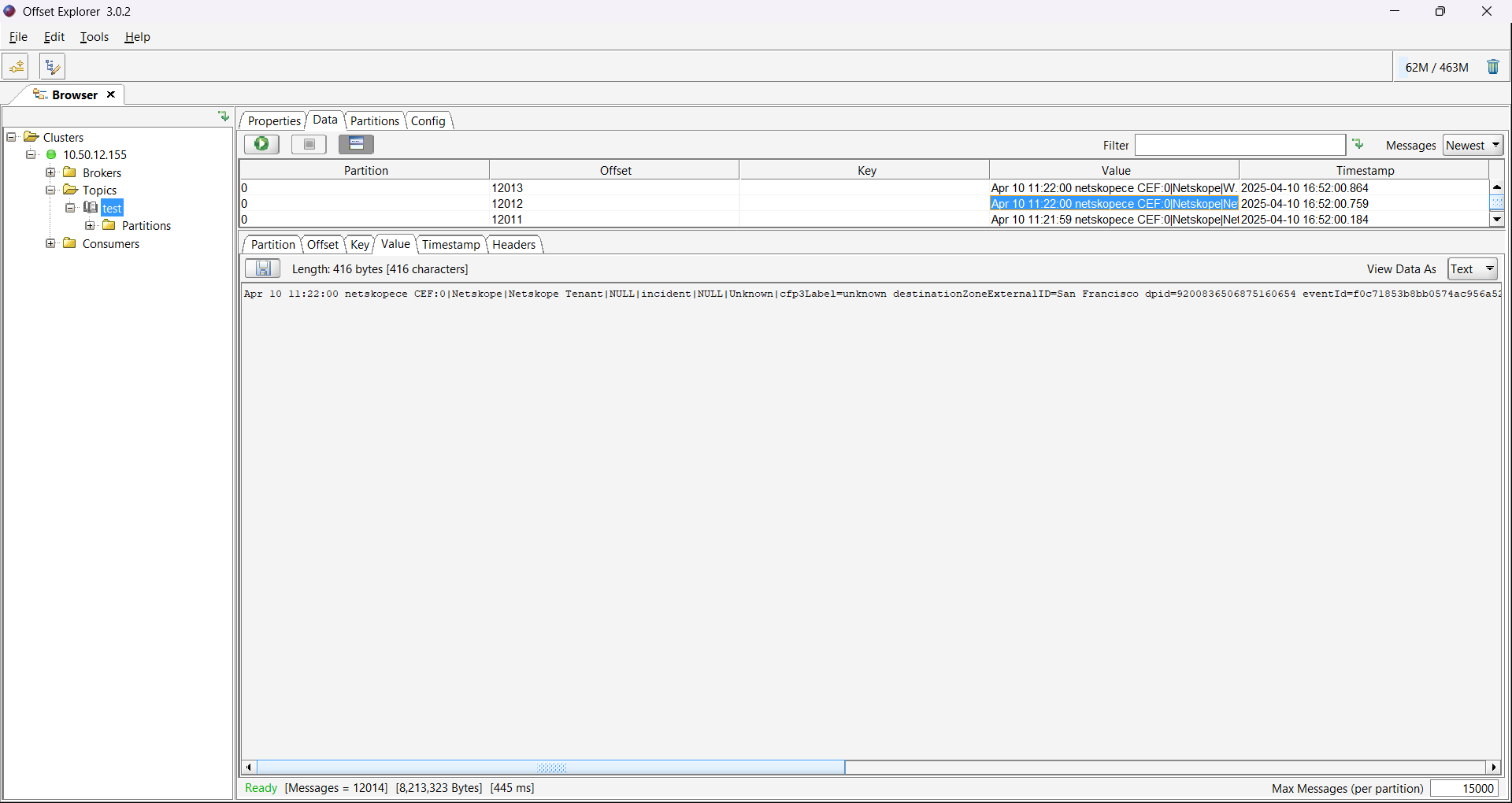
Task: Sort by the Partition column header
Action: point(365,170)
